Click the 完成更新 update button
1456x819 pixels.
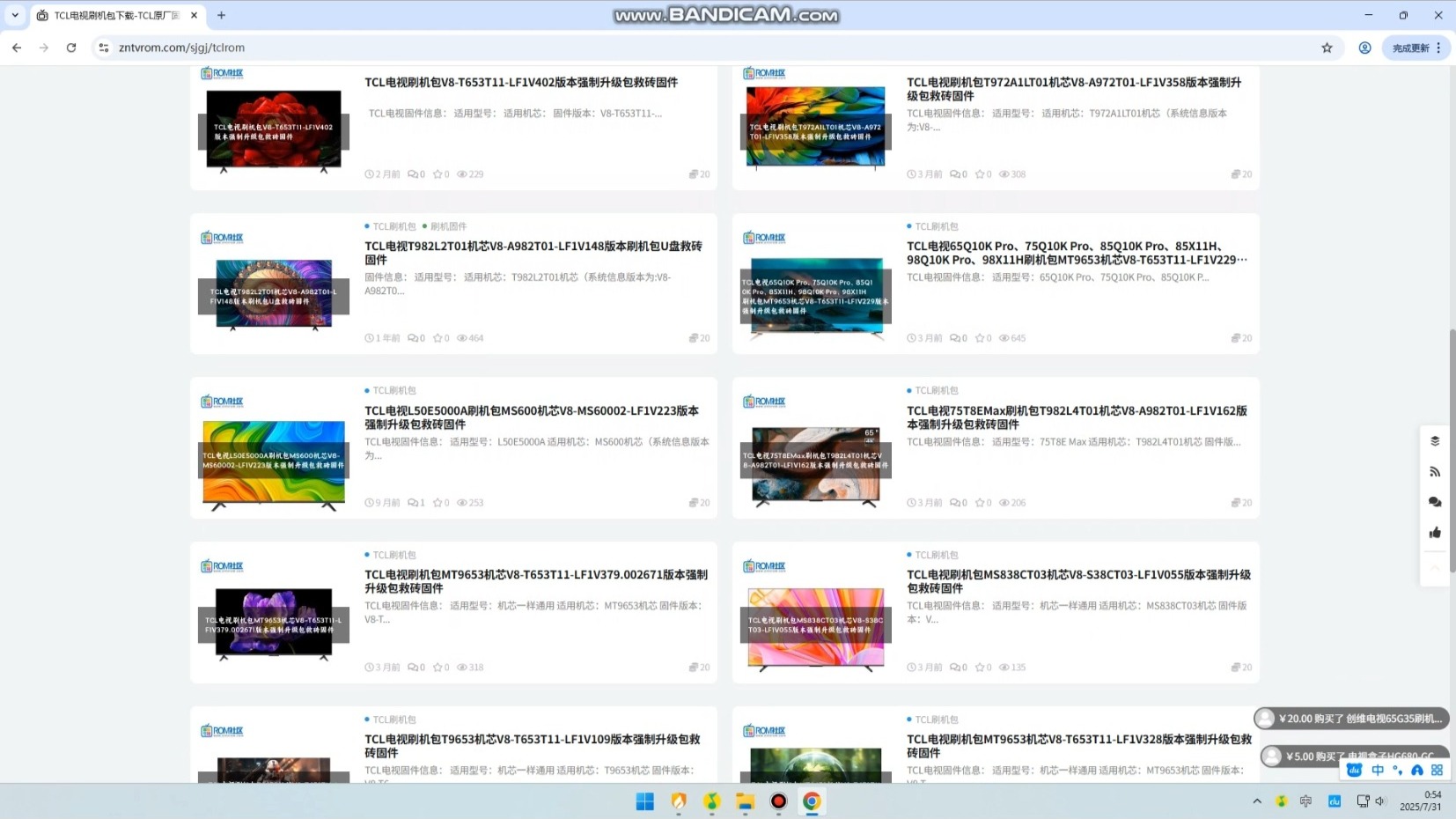tap(1410, 48)
